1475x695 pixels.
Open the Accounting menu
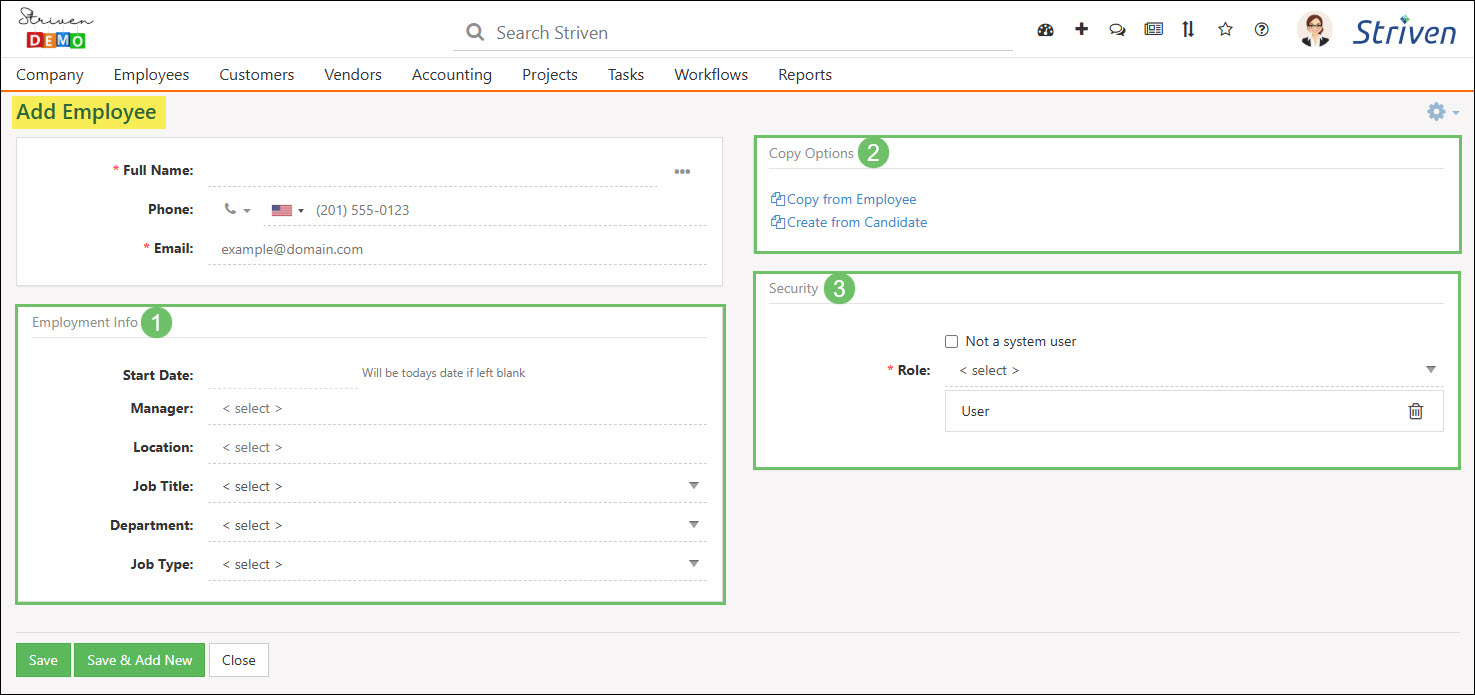451,75
